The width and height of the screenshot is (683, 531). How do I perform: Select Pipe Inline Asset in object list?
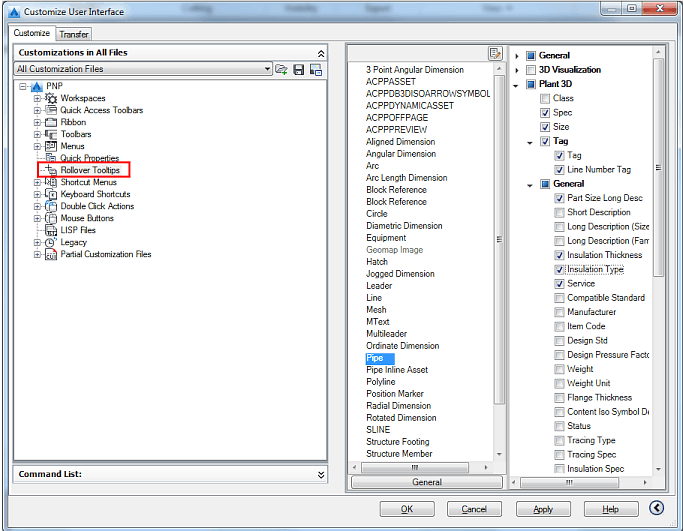(397, 370)
